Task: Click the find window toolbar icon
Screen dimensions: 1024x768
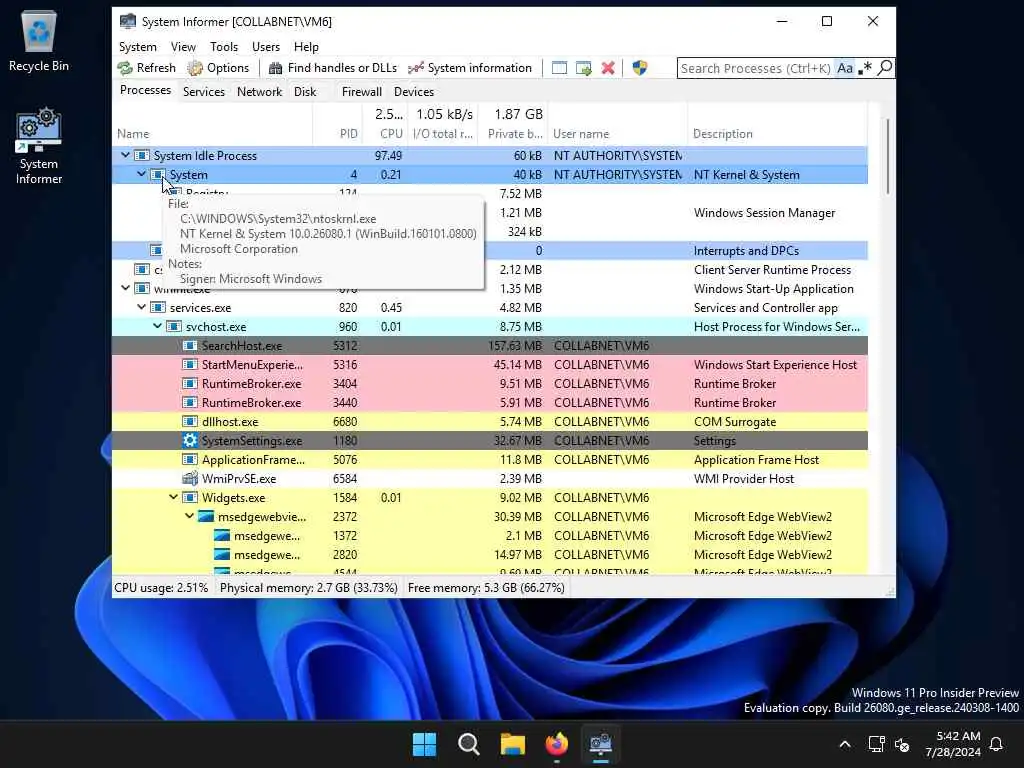Action: click(559, 68)
